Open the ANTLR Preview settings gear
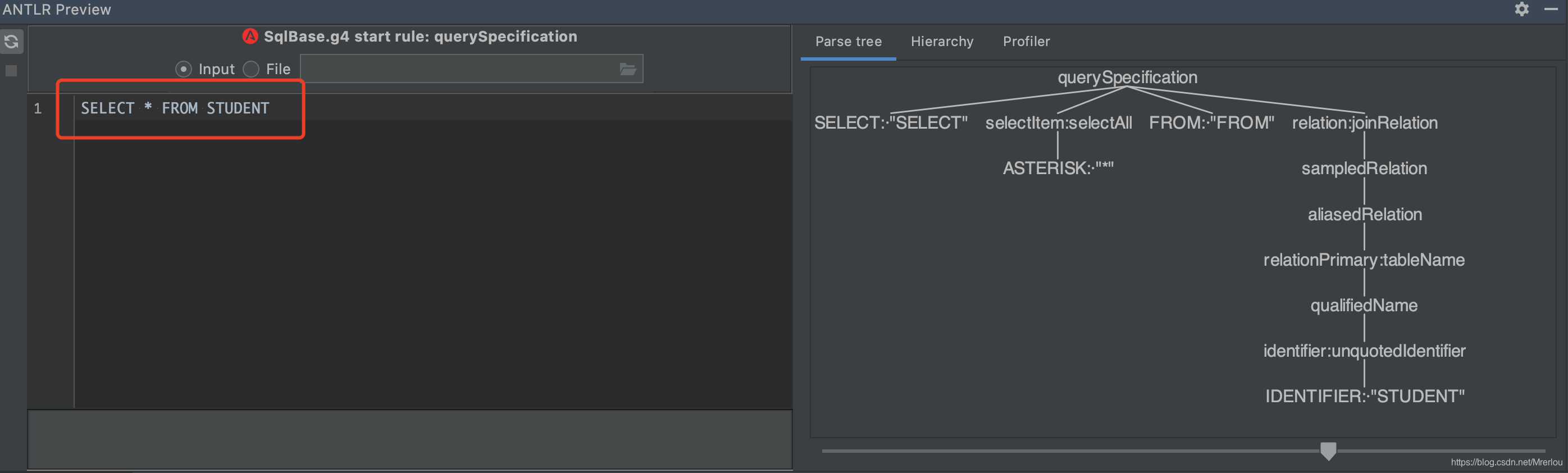Screen dimensions: 1568x473 (x=1522, y=9)
